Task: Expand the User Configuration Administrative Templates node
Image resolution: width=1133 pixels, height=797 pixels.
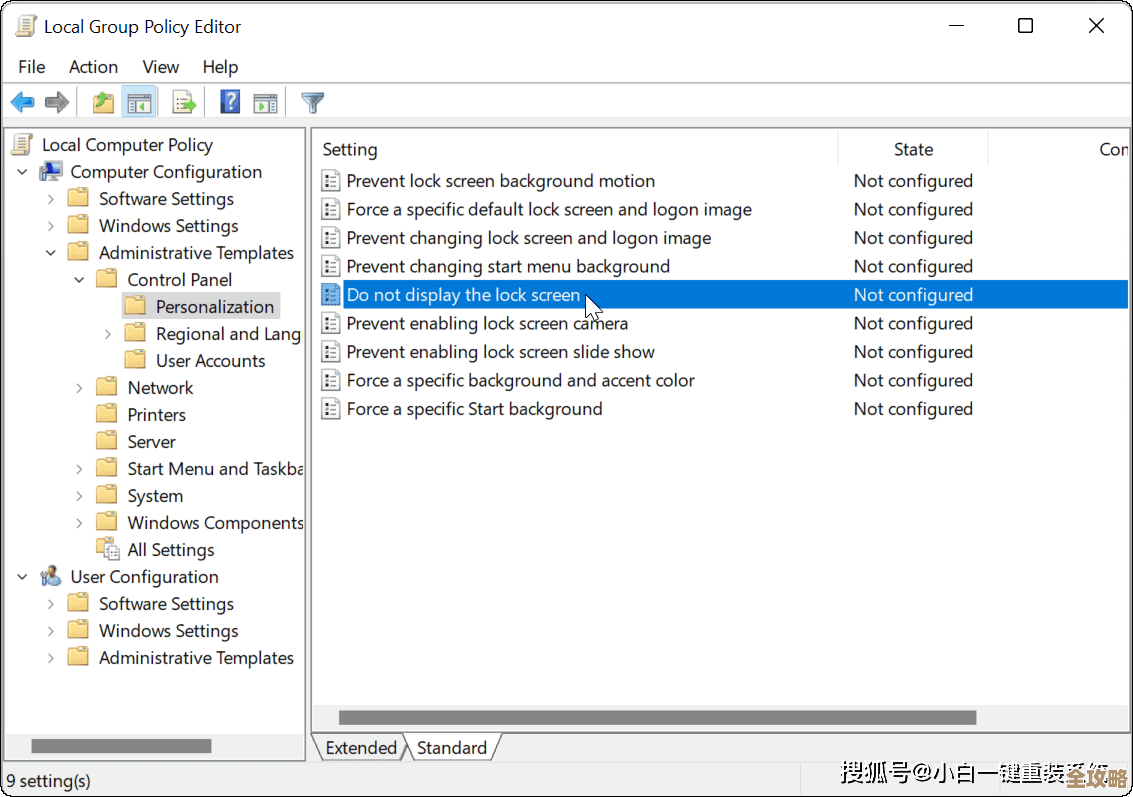Action: tap(50, 657)
